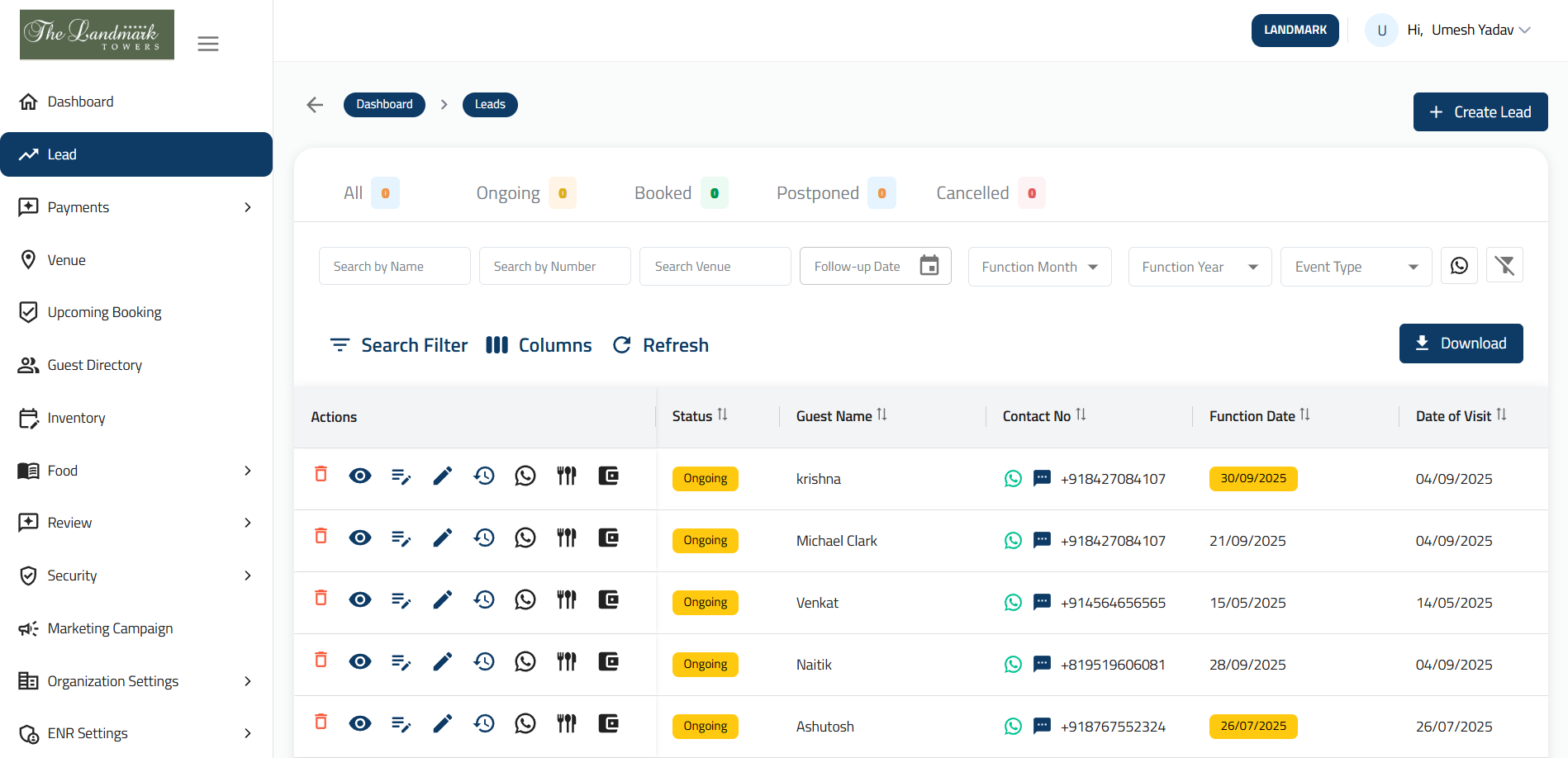Open the notes edit icon on Venkat's row
This screenshot has height=758, width=1568.
(x=402, y=599)
